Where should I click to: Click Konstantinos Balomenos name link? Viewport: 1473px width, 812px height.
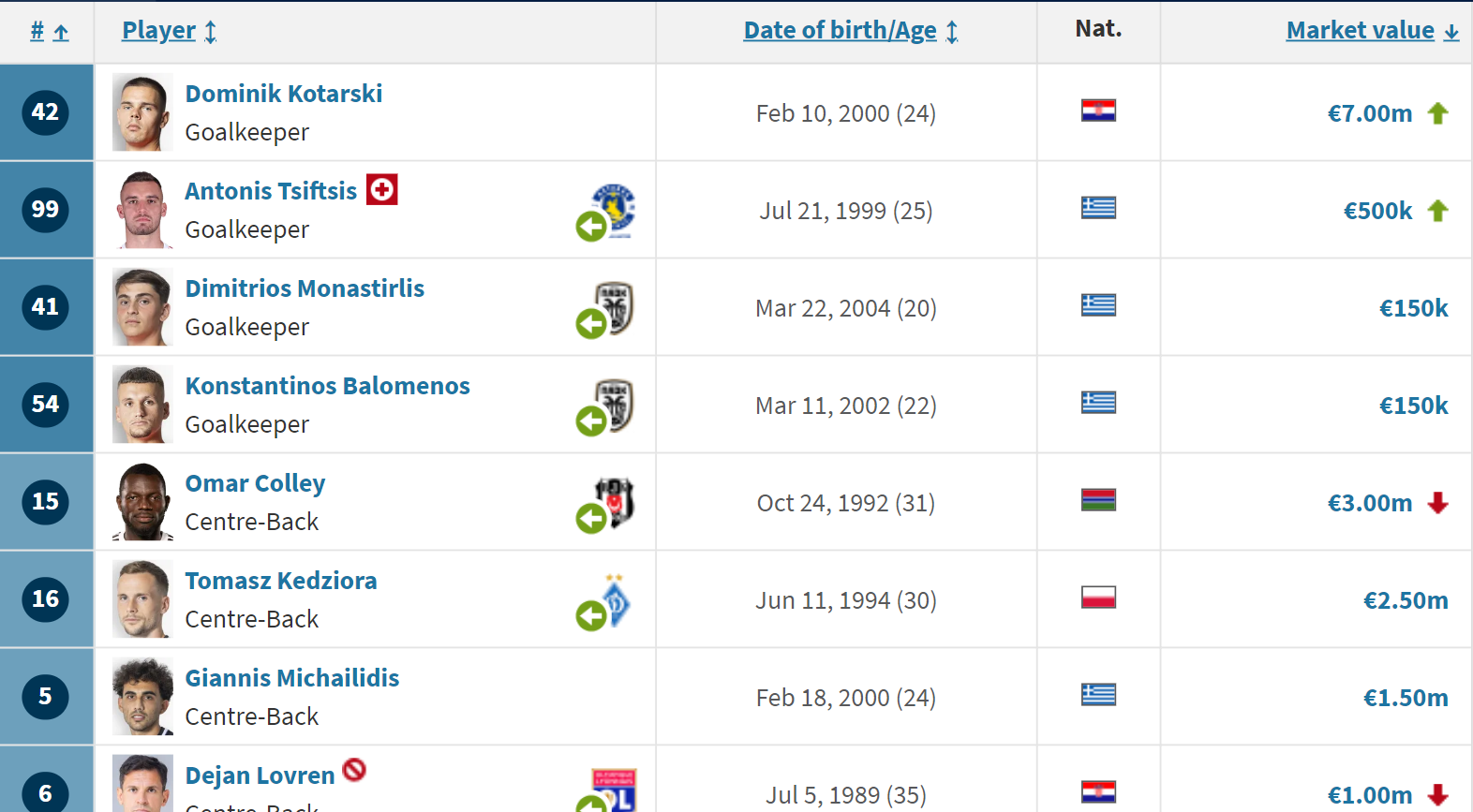click(327, 386)
